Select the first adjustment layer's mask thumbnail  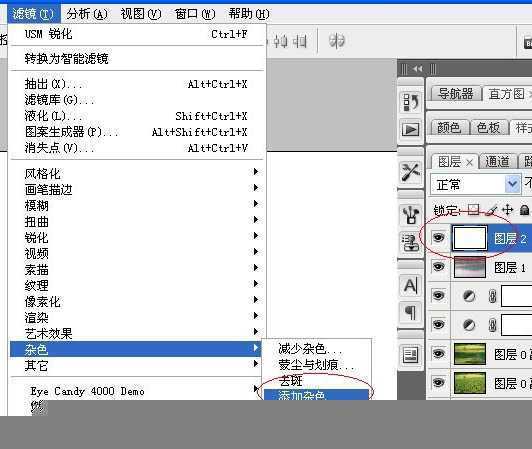tap(516, 296)
